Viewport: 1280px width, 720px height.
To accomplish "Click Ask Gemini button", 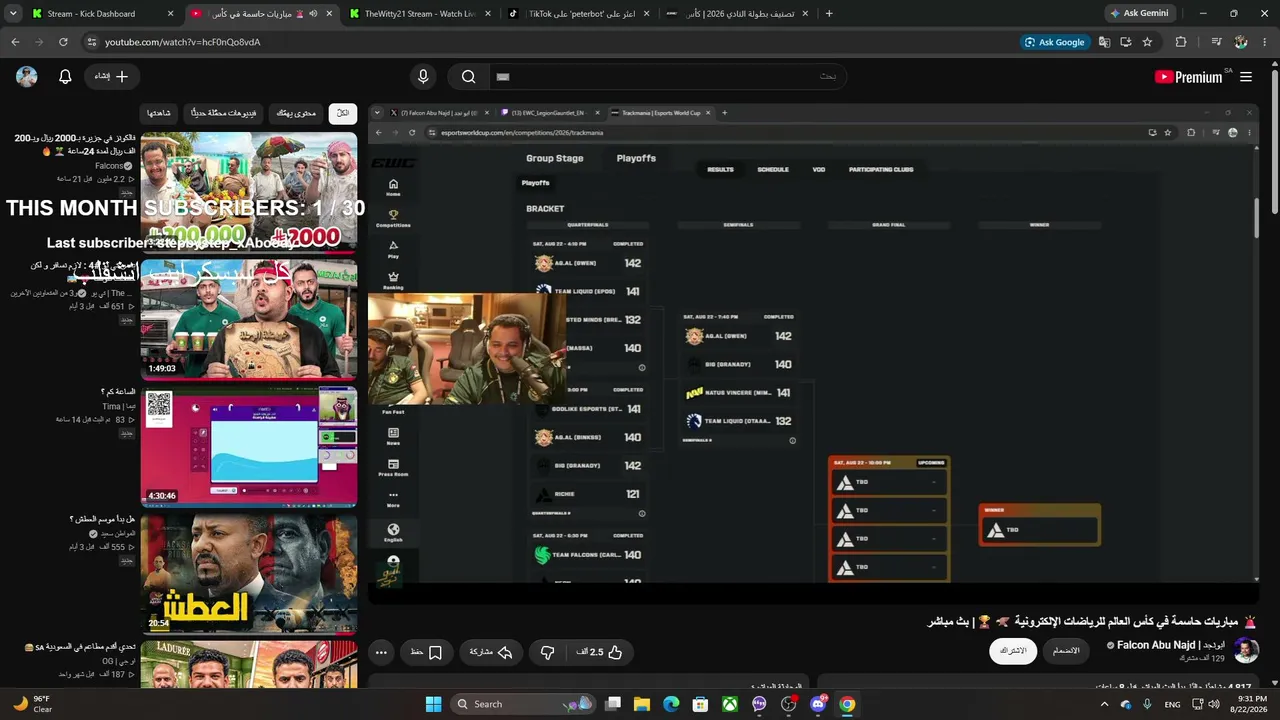I will pos(1139,14).
